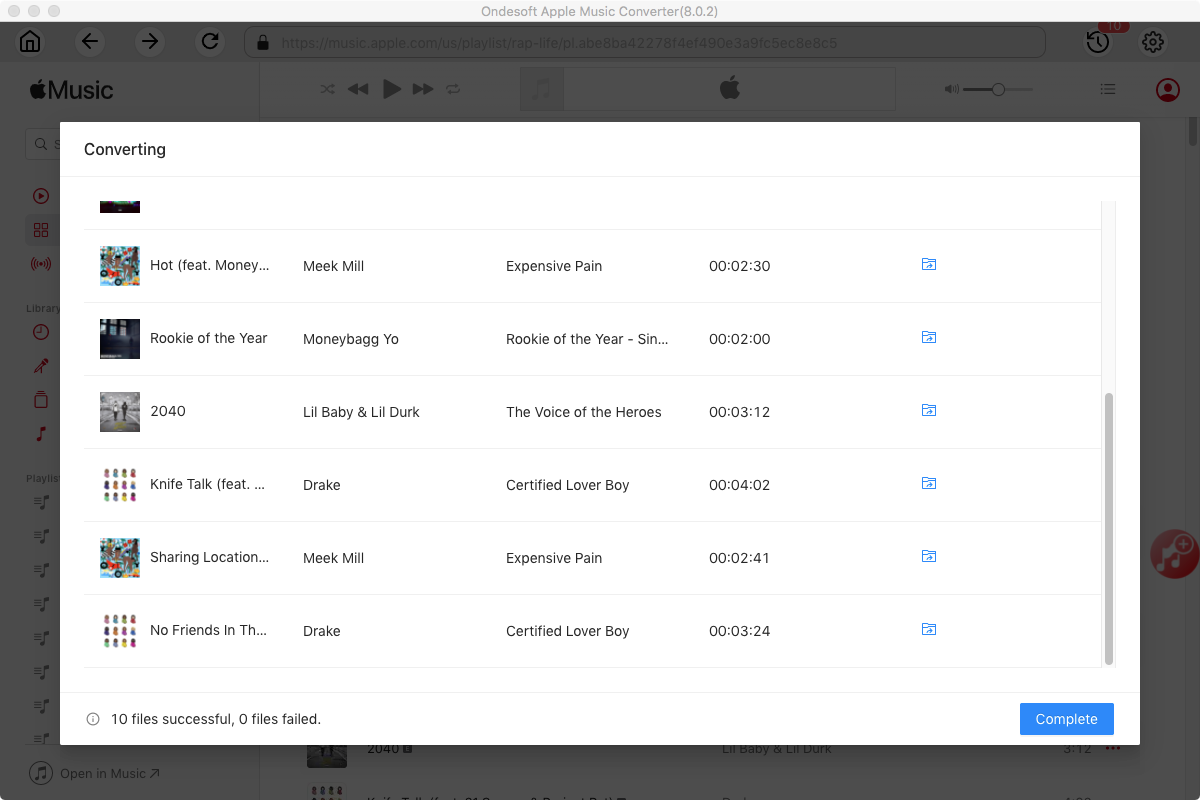1200x800 pixels.
Task: Click the Rookie of the Year album thumbnail
Action: pos(120,339)
